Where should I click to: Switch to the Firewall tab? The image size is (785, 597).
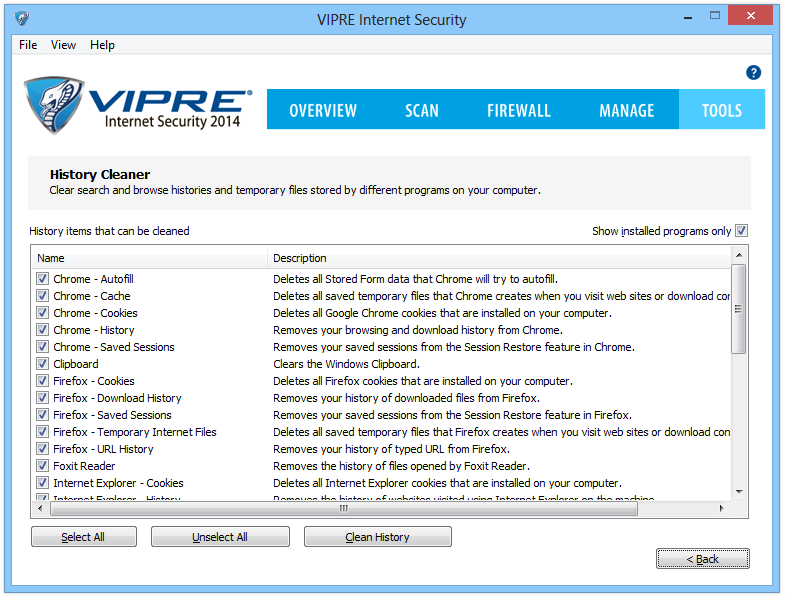click(518, 110)
